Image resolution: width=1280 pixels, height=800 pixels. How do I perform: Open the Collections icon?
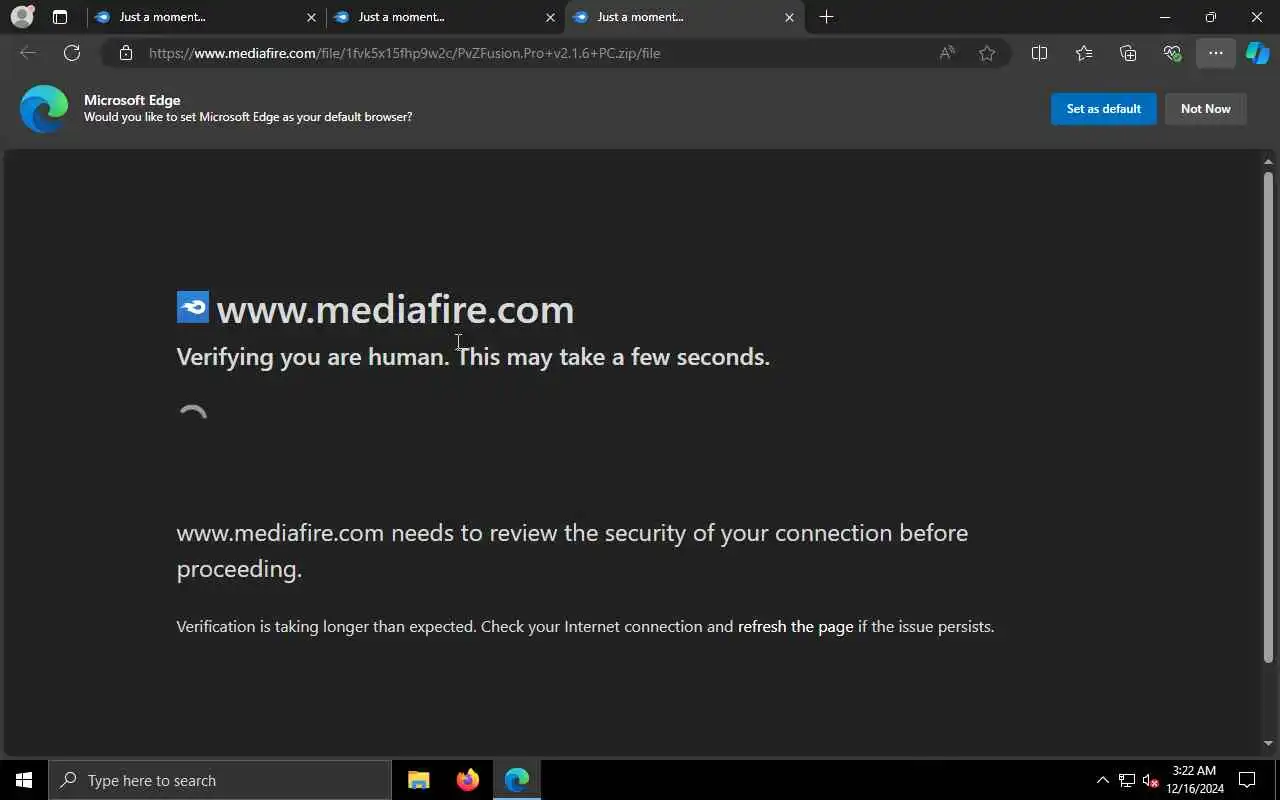[1128, 53]
